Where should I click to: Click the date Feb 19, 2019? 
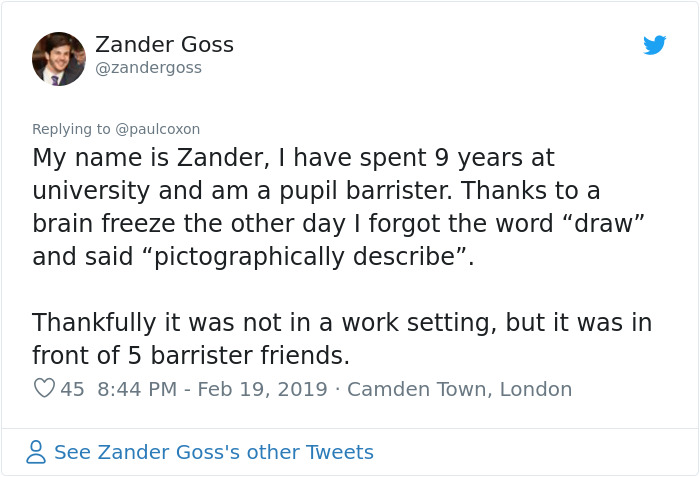(x=263, y=389)
